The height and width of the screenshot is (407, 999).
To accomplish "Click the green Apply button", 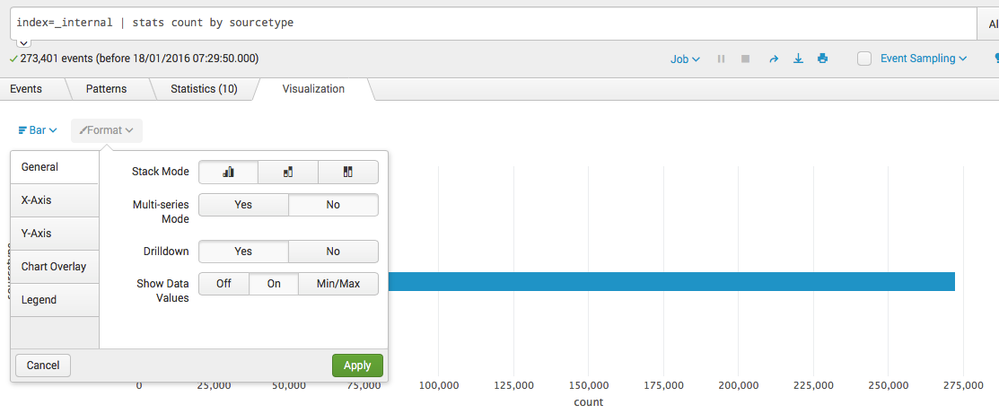I will [x=357, y=366].
